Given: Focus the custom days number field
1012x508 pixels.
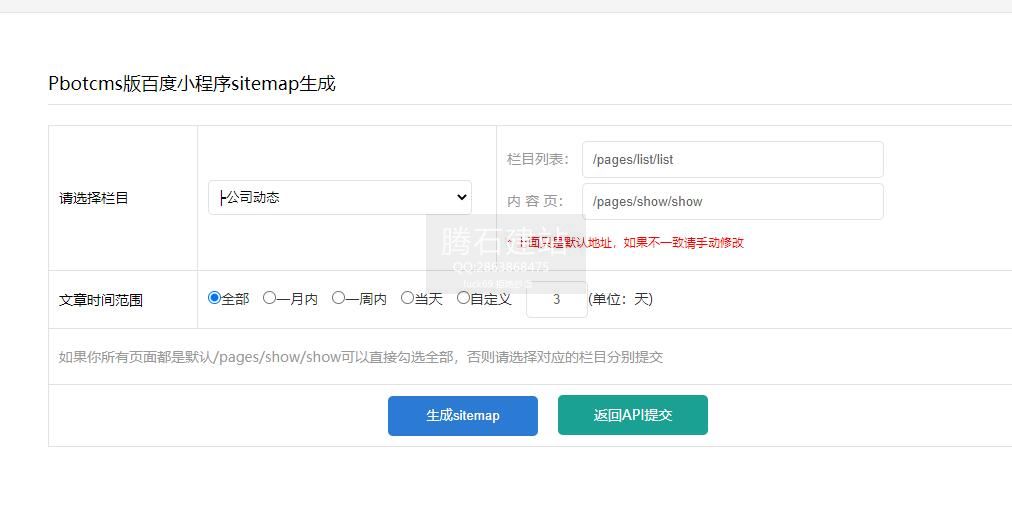Looking at the screenshot, I should pyautogui.click(x=556, y=299).
